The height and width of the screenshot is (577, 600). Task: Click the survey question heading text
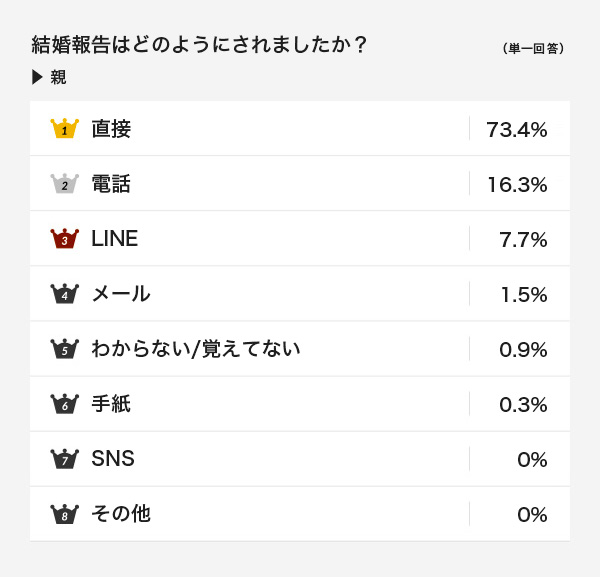tap(199, 44)
